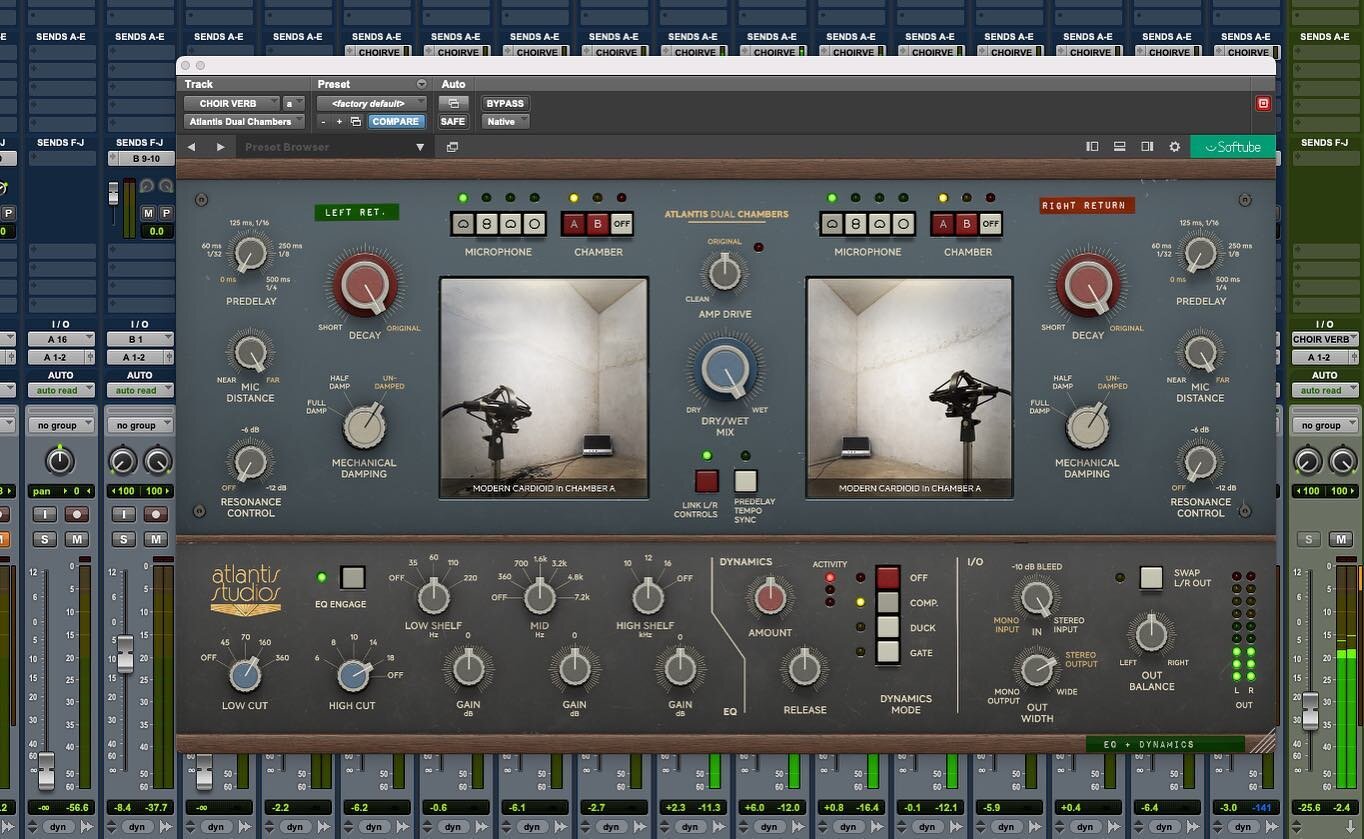Toggle the left side panel layout icon
This screenshot has width=1364, height=839.
click(x=1092, y=147)
